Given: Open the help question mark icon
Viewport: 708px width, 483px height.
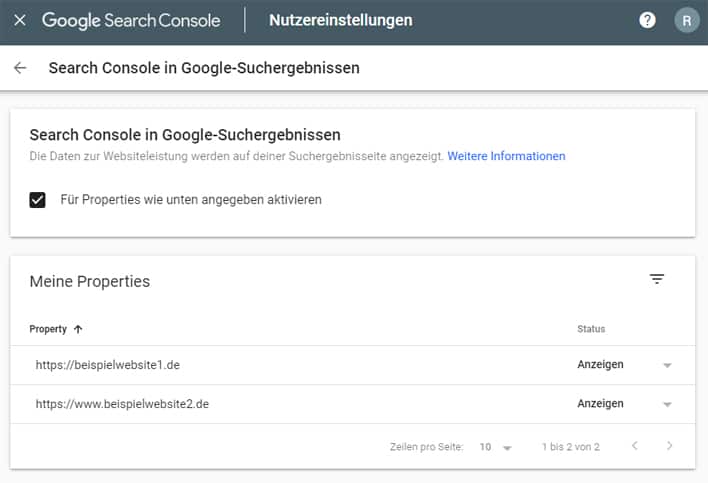Looking at the screenshot, I should (x=647, y=20).
